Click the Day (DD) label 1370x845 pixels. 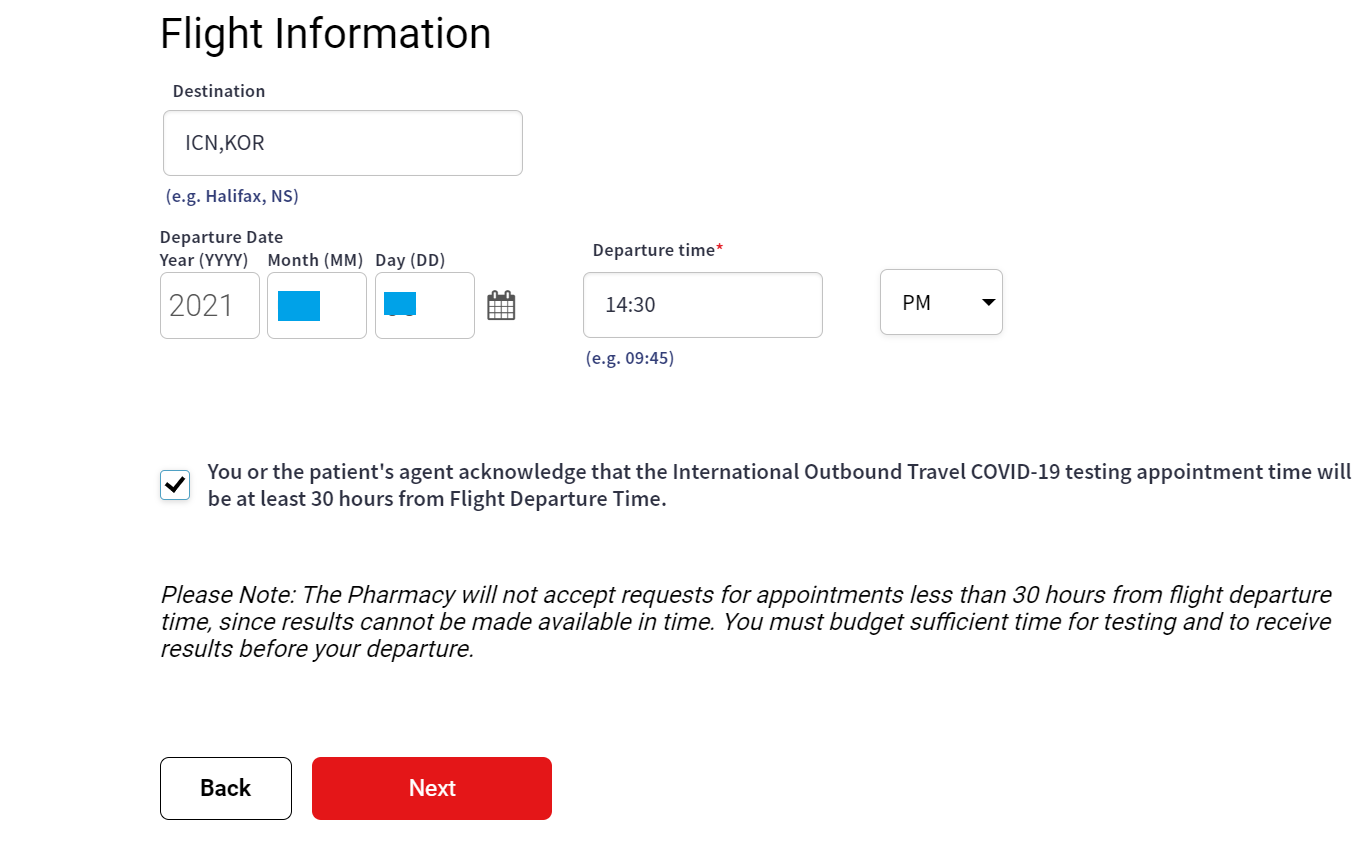[410, 260]
